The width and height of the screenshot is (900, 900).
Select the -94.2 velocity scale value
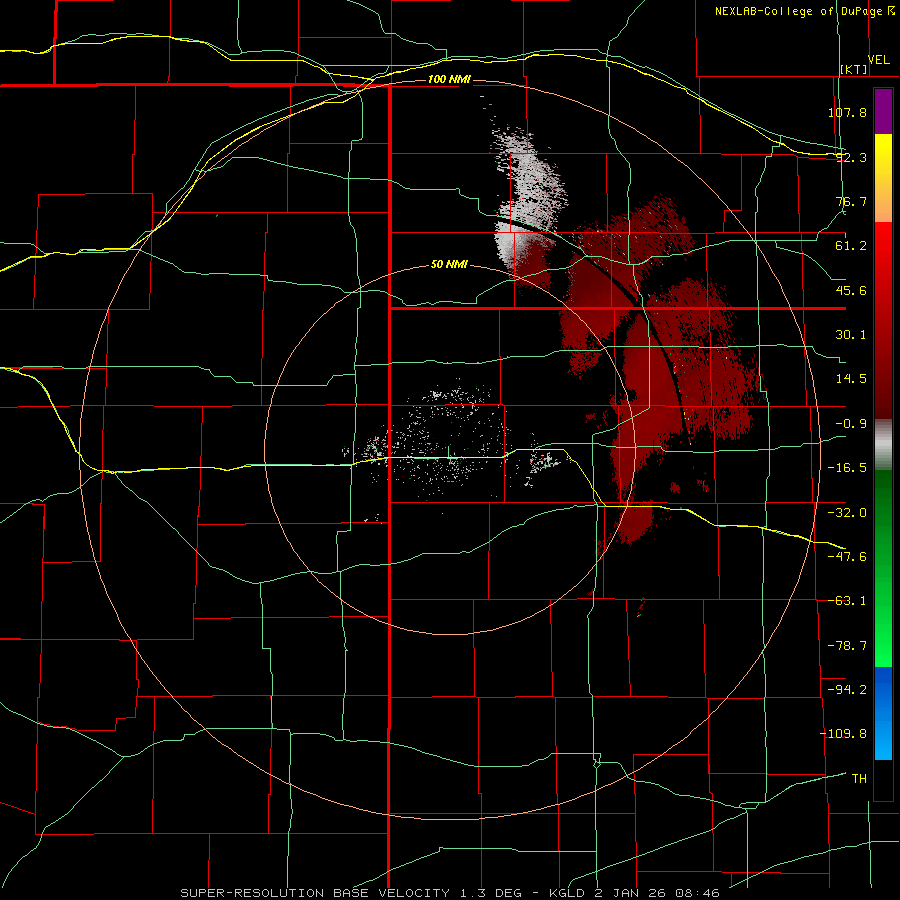pyautogui.click(x=847, y=689)
